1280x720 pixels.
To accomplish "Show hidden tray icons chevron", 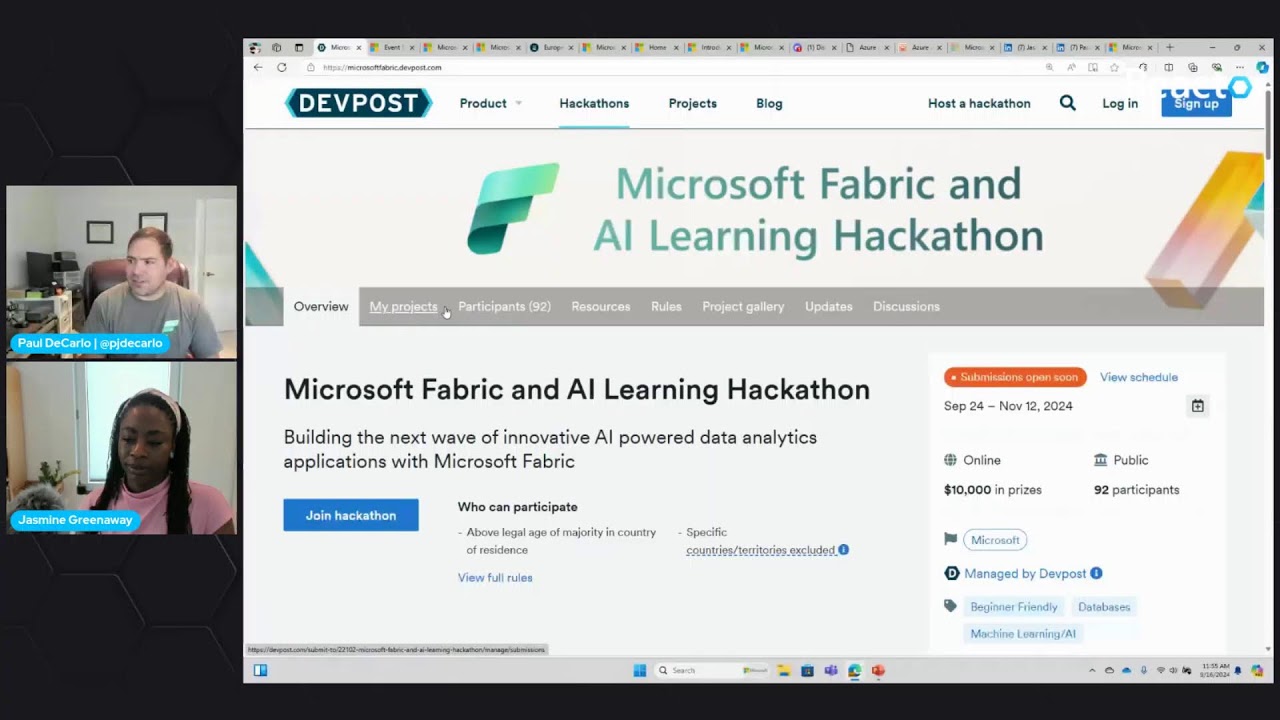I will 1092,670.
